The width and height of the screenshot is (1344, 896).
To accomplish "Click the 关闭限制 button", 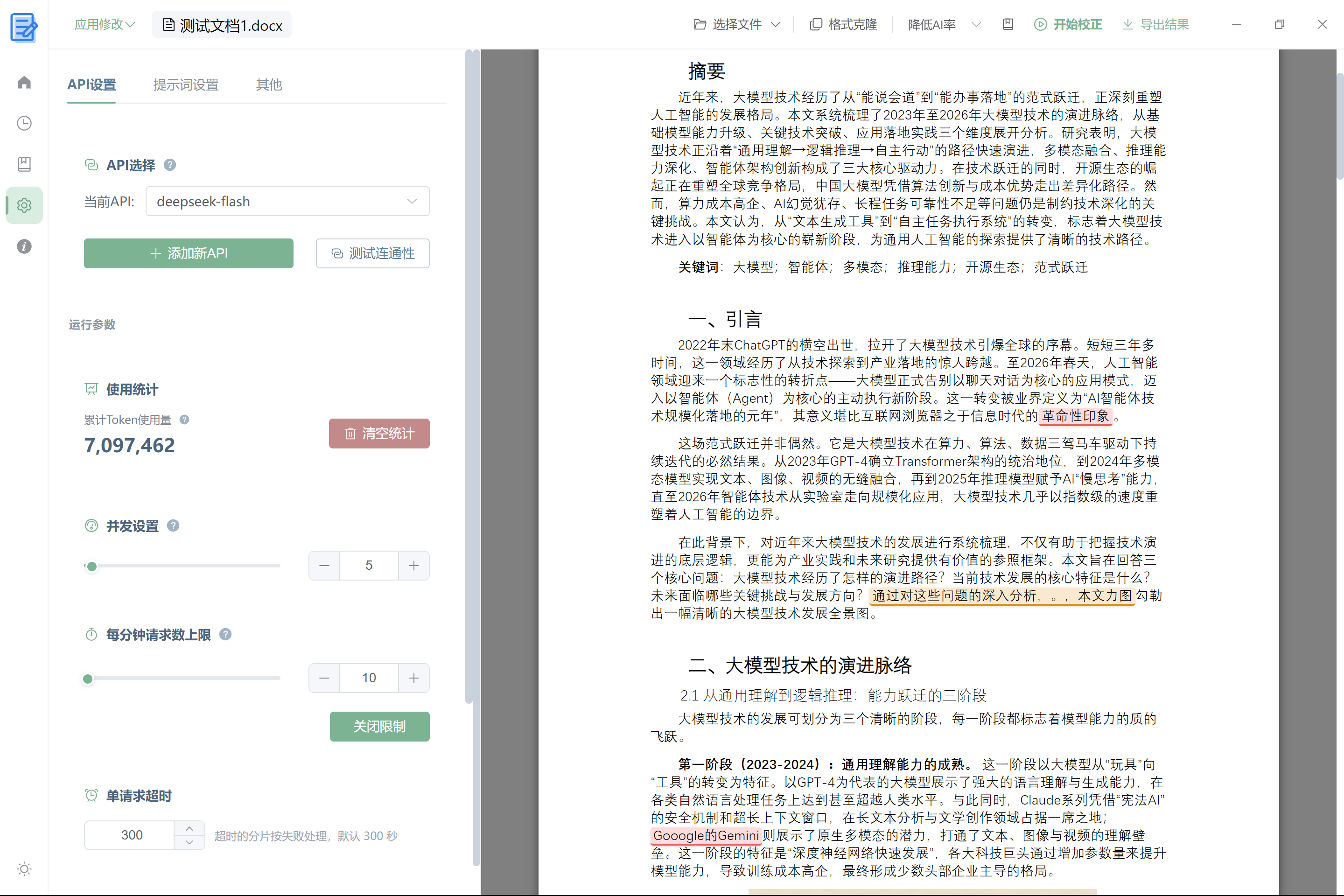I will tap(379, 726).
